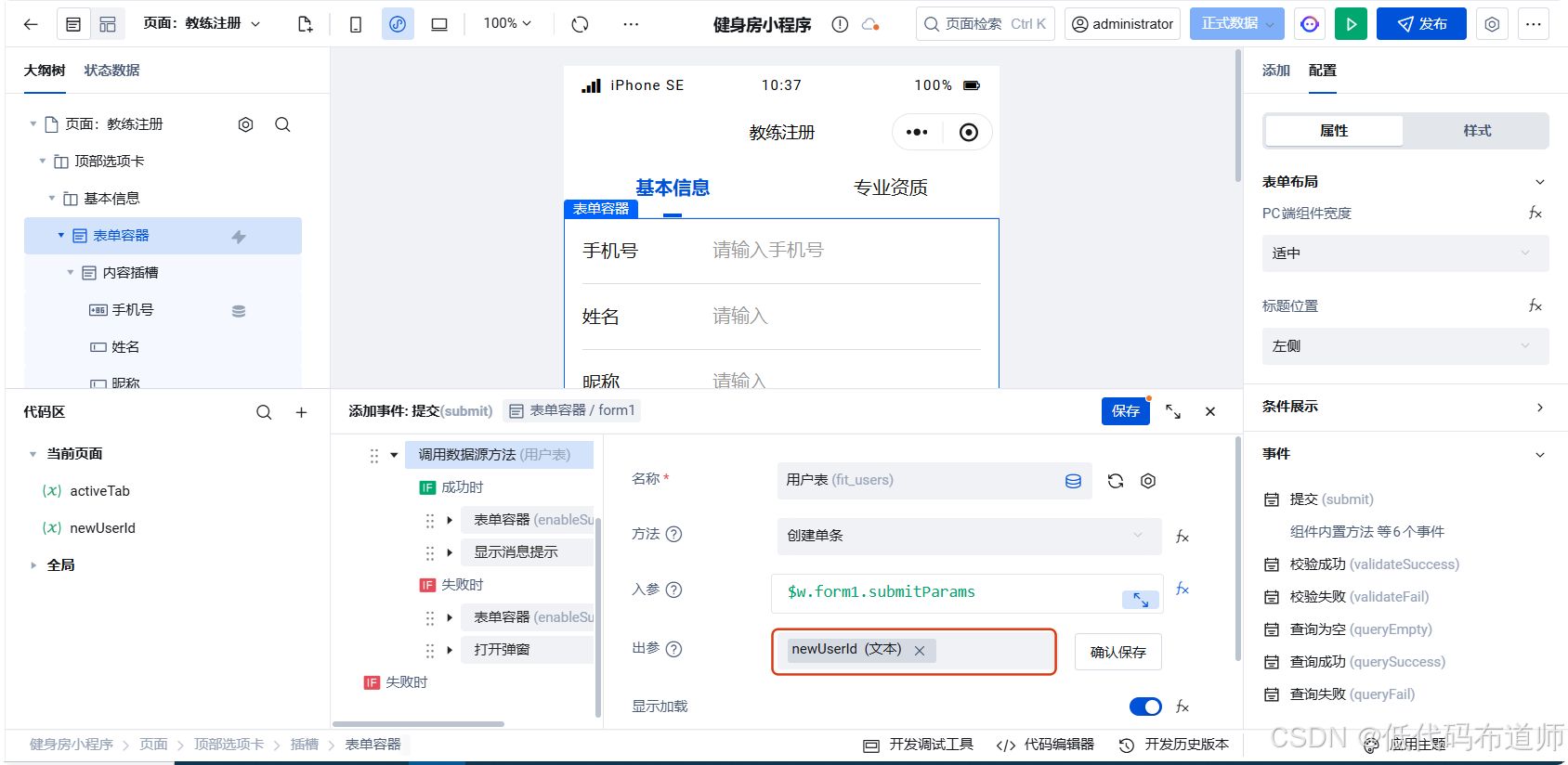
Task: Expand the event editor panel to fullscreen
Action: tap(1173, 411)
